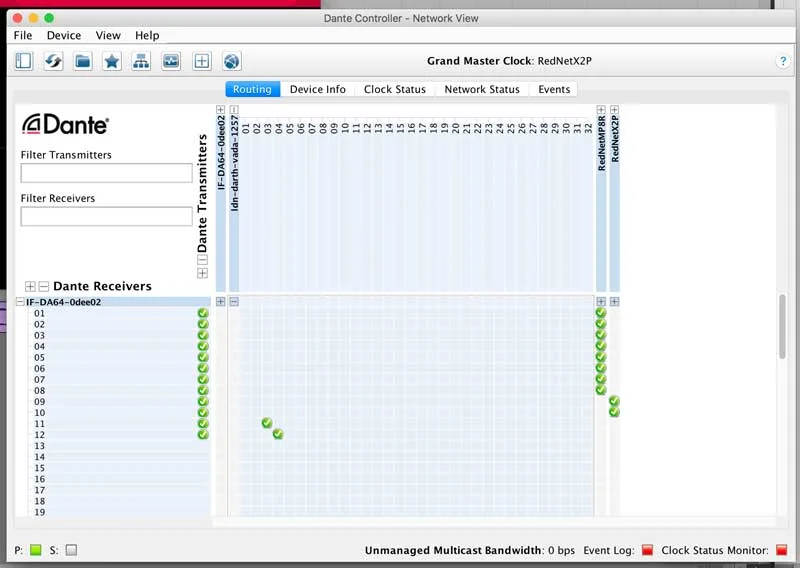Collapse all Dante Receivers with minus box
Viewport: 800px width, 568px height.
[x=44, y=286]
